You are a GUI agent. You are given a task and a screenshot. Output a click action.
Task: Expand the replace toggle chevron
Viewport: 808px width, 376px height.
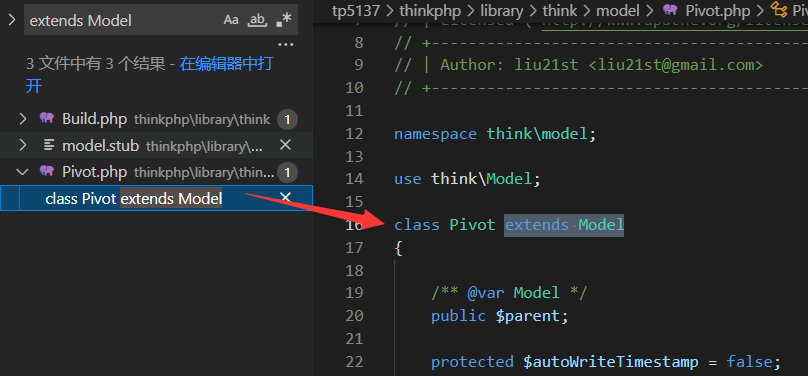(12, 20)
